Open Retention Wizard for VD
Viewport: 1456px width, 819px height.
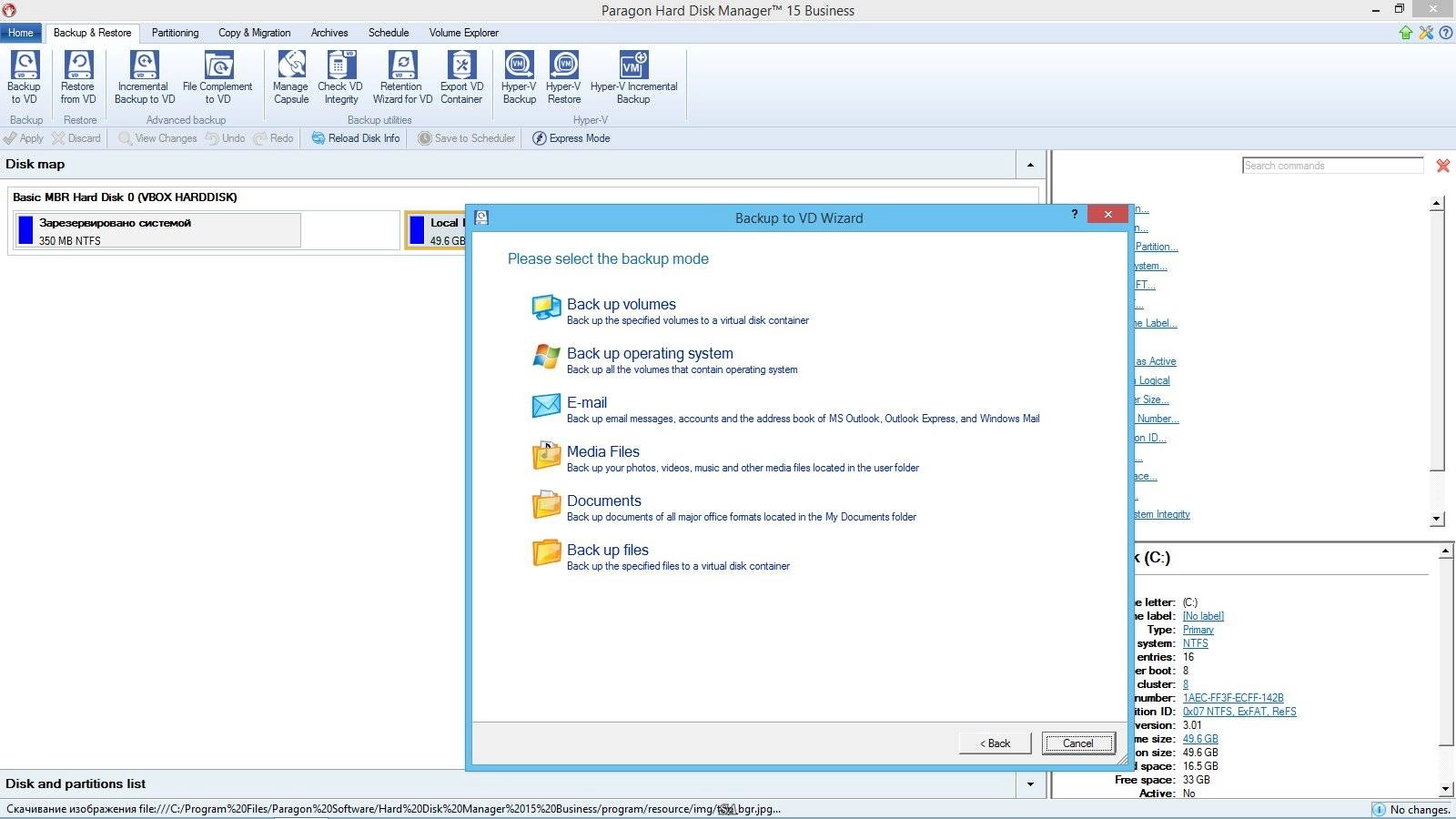point(402,78)
